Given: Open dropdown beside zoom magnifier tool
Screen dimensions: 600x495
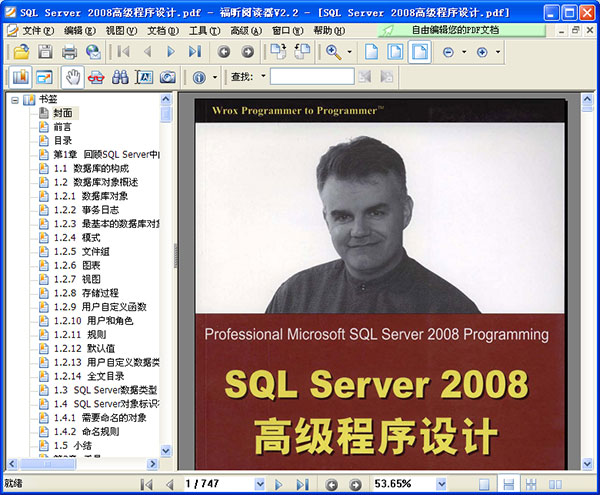Looking at the screenshot, I should click(350, 52).
